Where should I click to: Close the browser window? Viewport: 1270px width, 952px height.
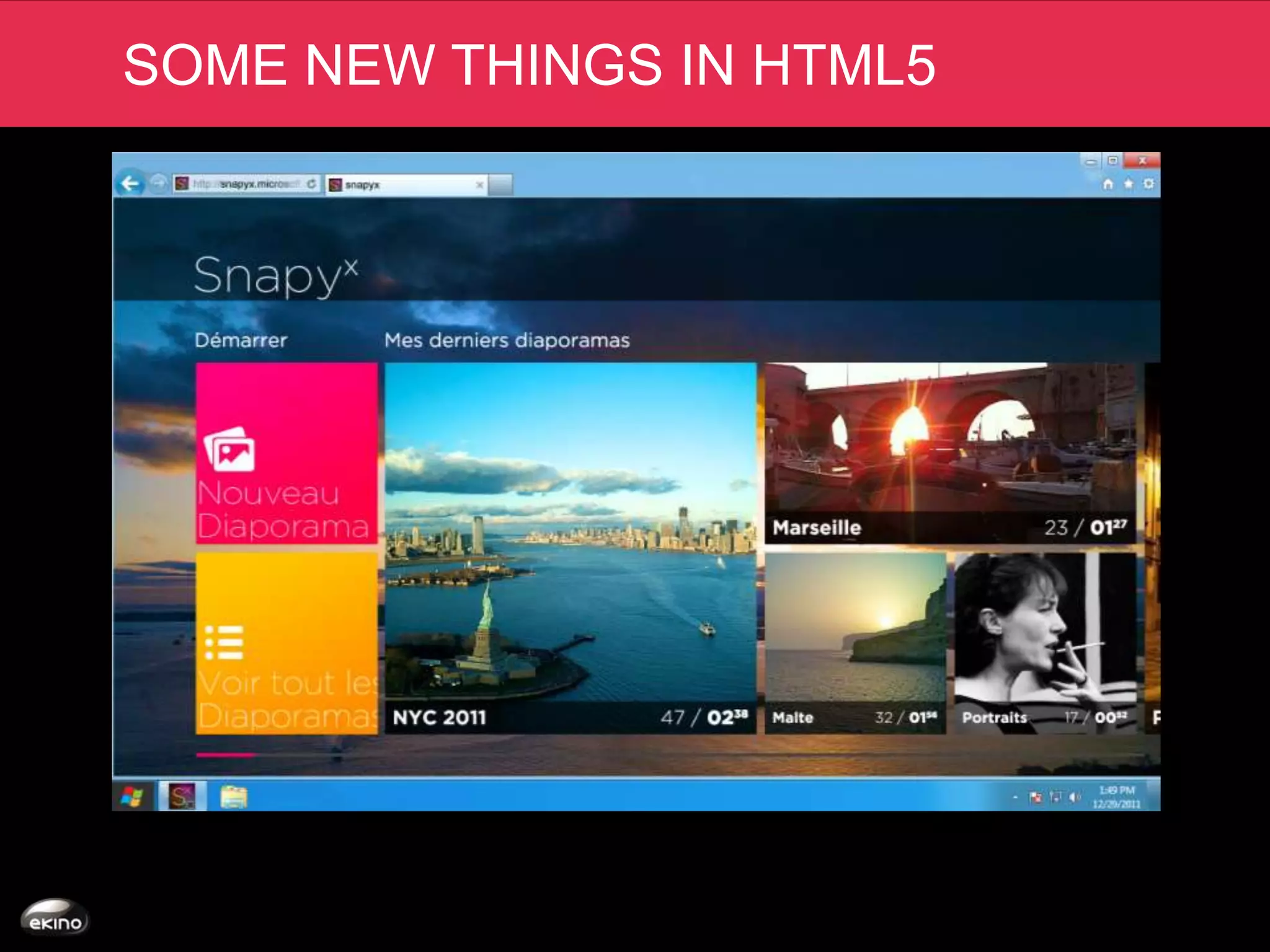pos(1142,161)
